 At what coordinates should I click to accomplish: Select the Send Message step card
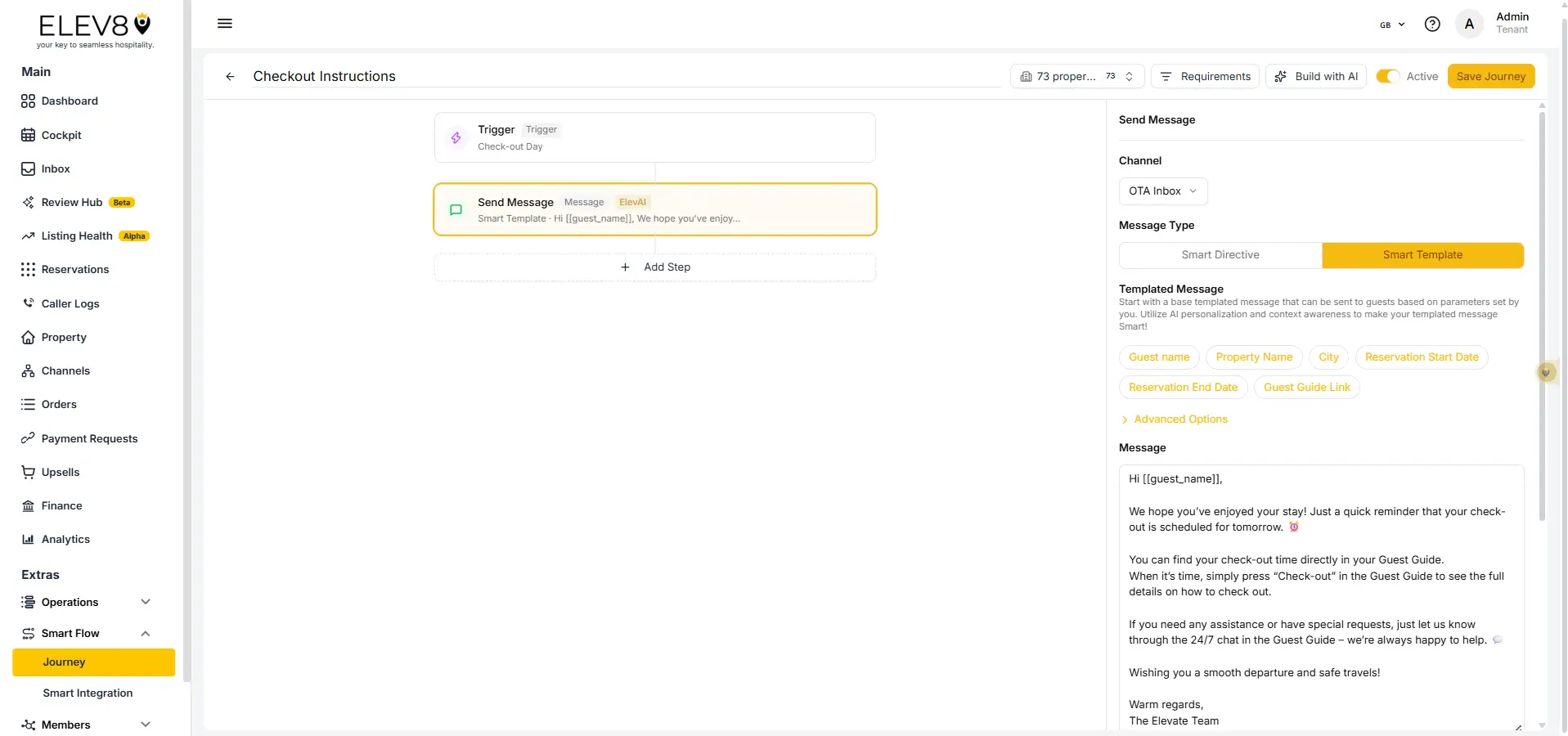654,209
